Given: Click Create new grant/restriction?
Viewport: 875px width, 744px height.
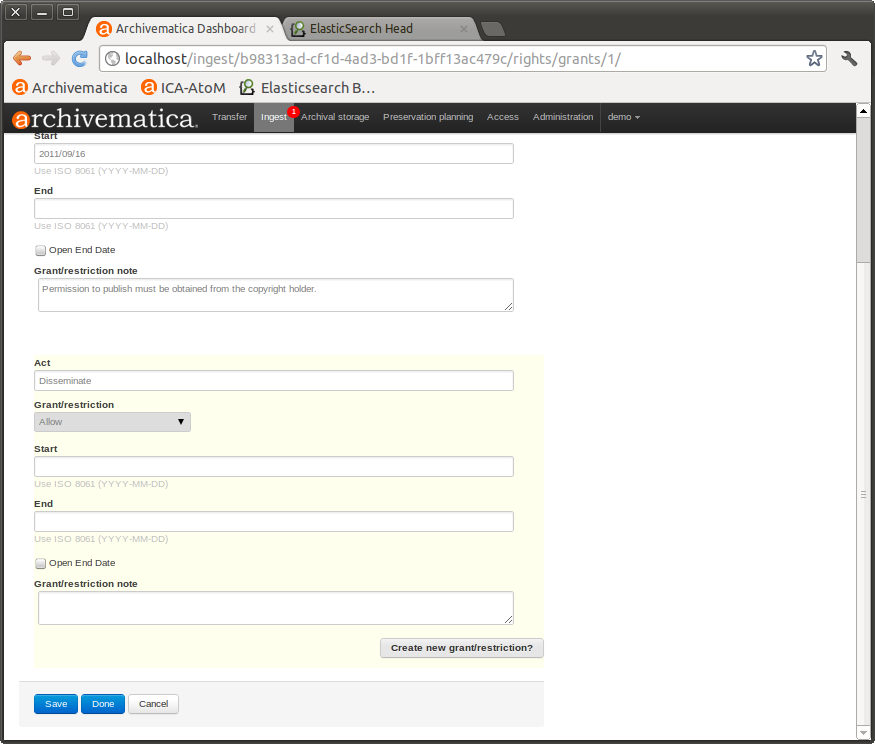Looking at the screenshot, I should (461, 647).
